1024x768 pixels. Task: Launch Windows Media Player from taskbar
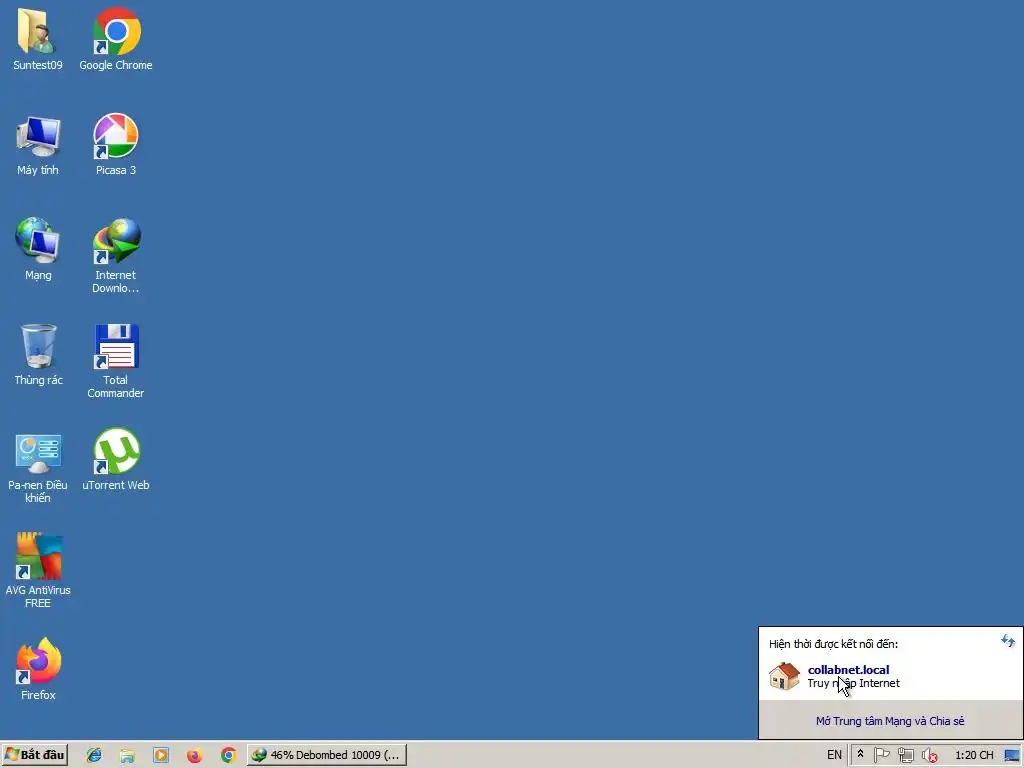tap(161, 755)
